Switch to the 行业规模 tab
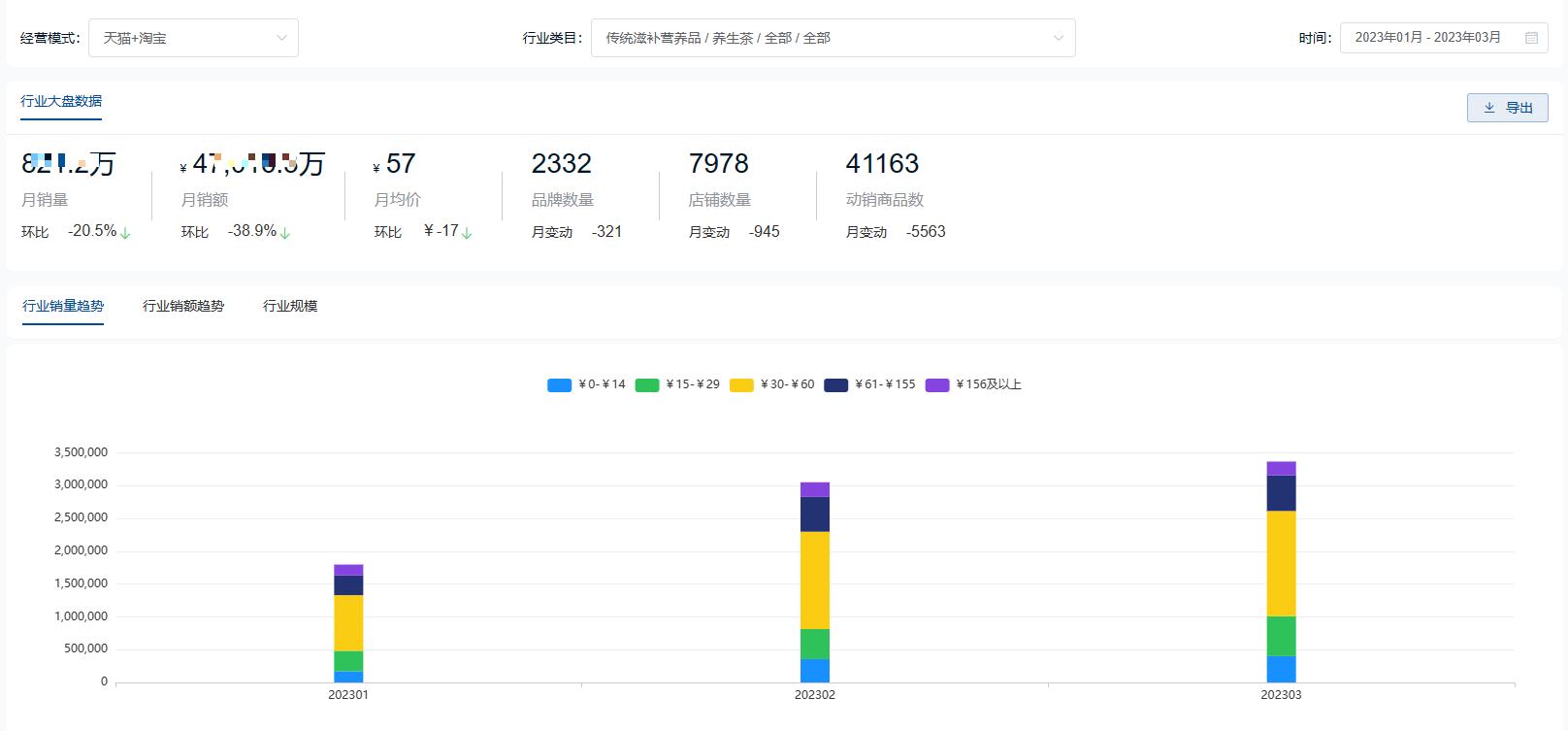The width and height of the screenshot is (1568, 731). (290, 306)
